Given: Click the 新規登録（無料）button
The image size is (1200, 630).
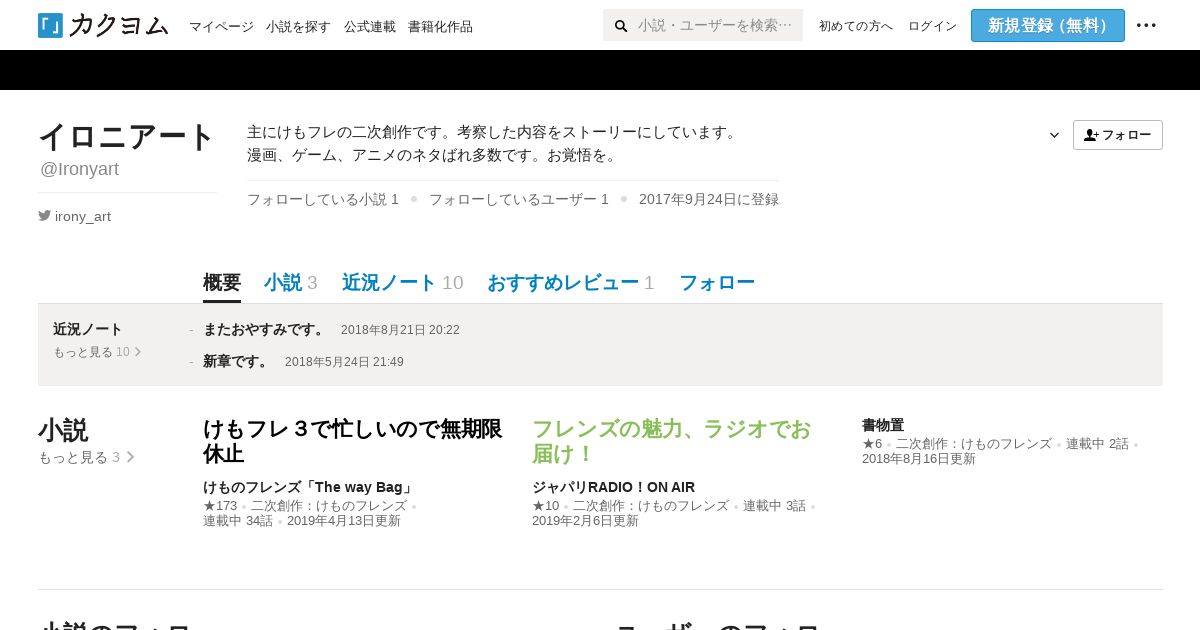Looking at the screenshot, I should [1047, 25].
